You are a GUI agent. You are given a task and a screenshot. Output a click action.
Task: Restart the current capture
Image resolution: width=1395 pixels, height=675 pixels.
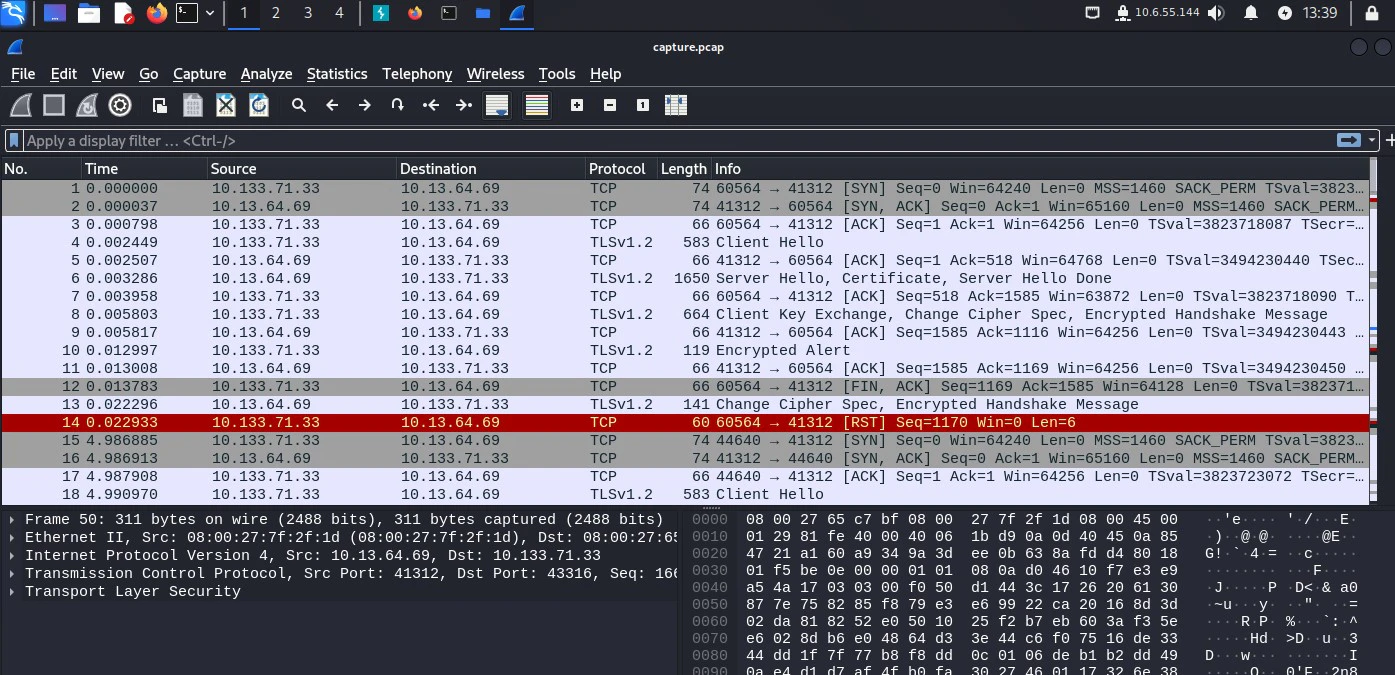click(x=86, y=105)
